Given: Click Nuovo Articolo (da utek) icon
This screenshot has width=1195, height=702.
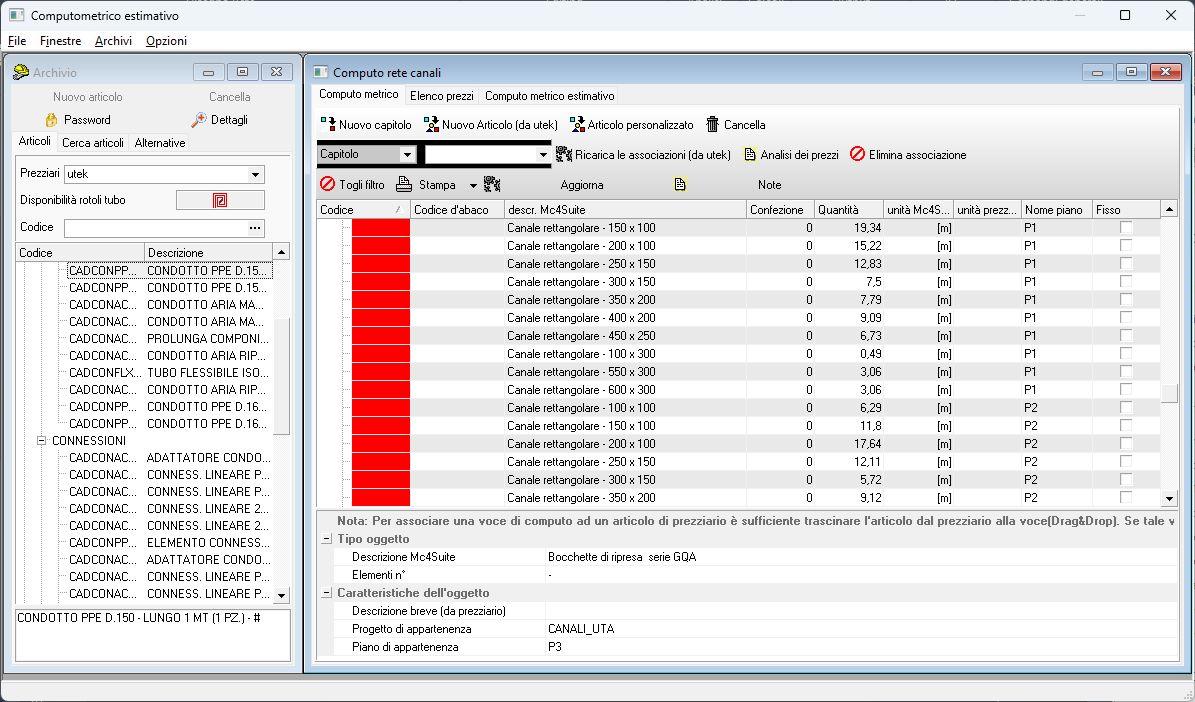Looking at the screenshot, I should (x=431, y=125).
